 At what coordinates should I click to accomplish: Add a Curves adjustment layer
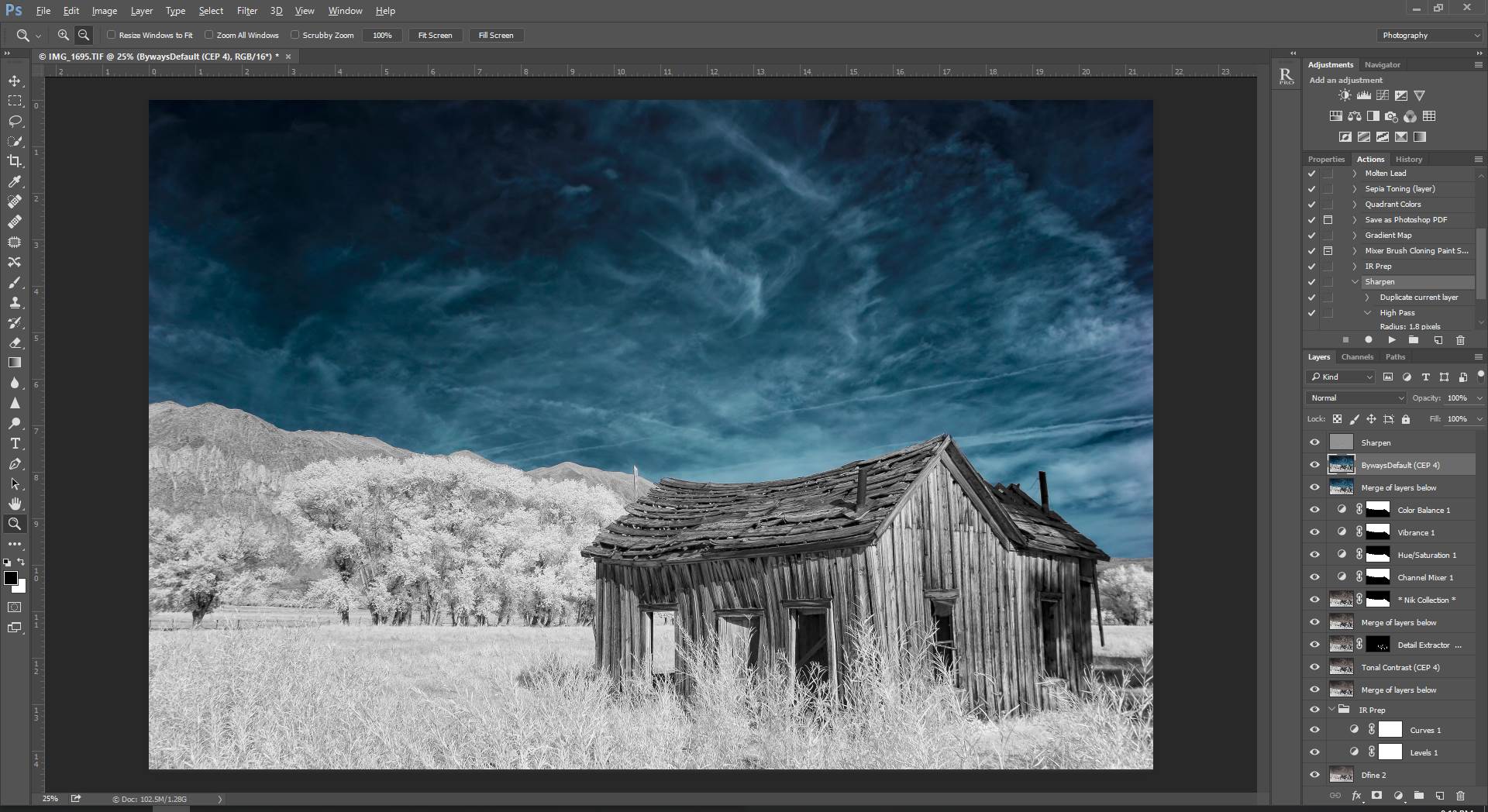click(1382, 95)
